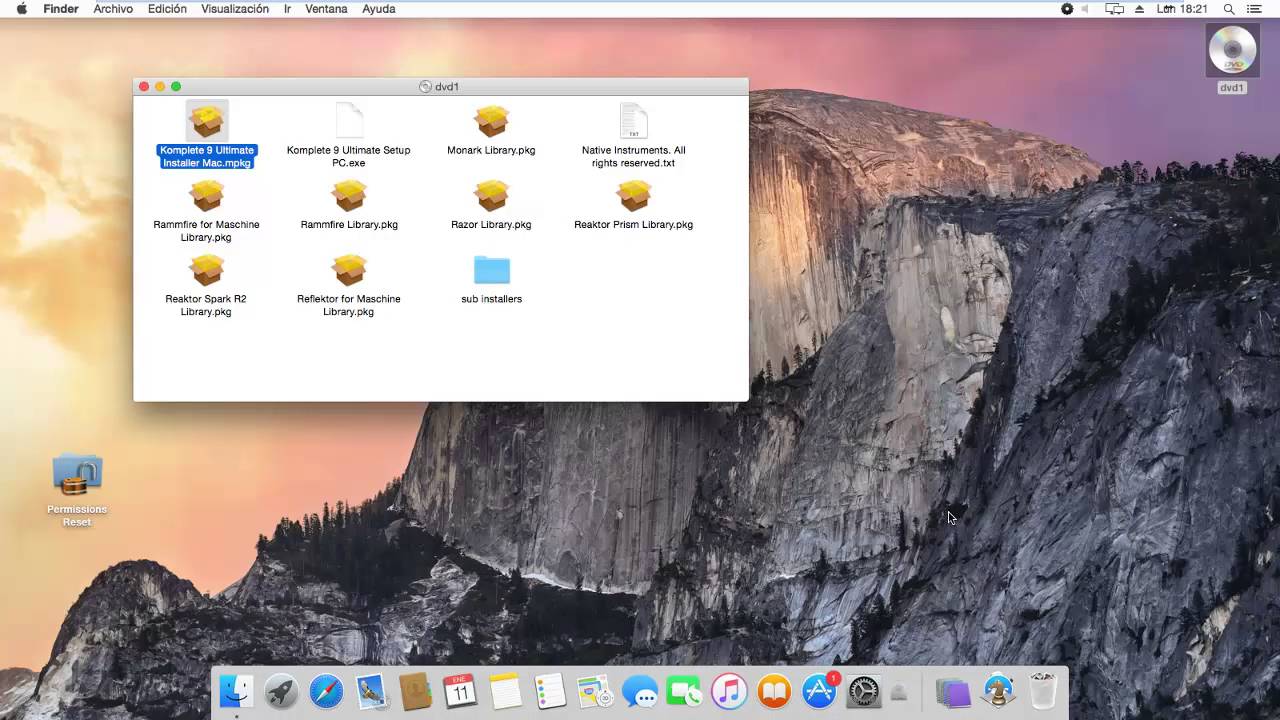Open Maps from the Dock

click(x=595, y=690)
